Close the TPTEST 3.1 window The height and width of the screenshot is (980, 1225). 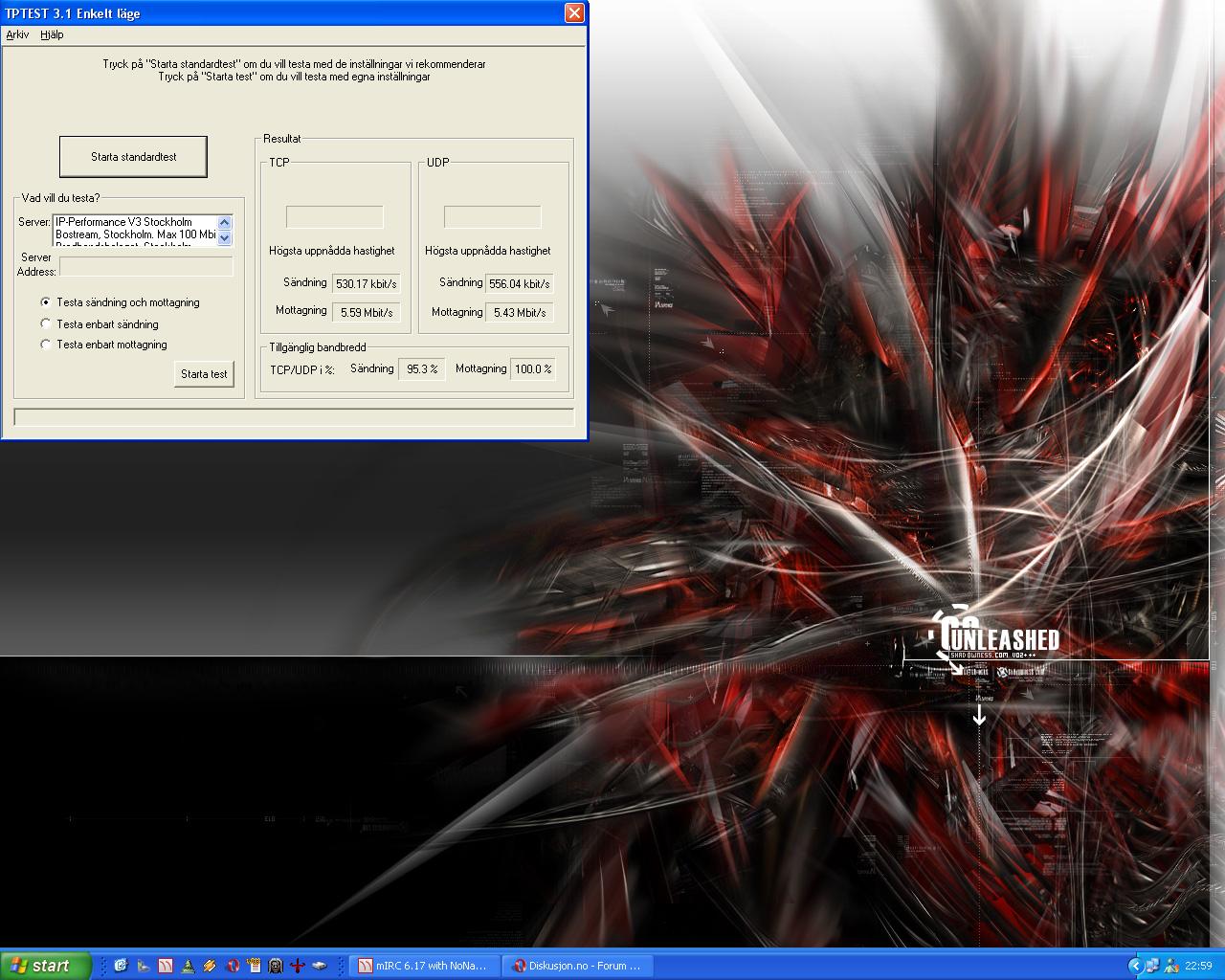coord(574,12)
